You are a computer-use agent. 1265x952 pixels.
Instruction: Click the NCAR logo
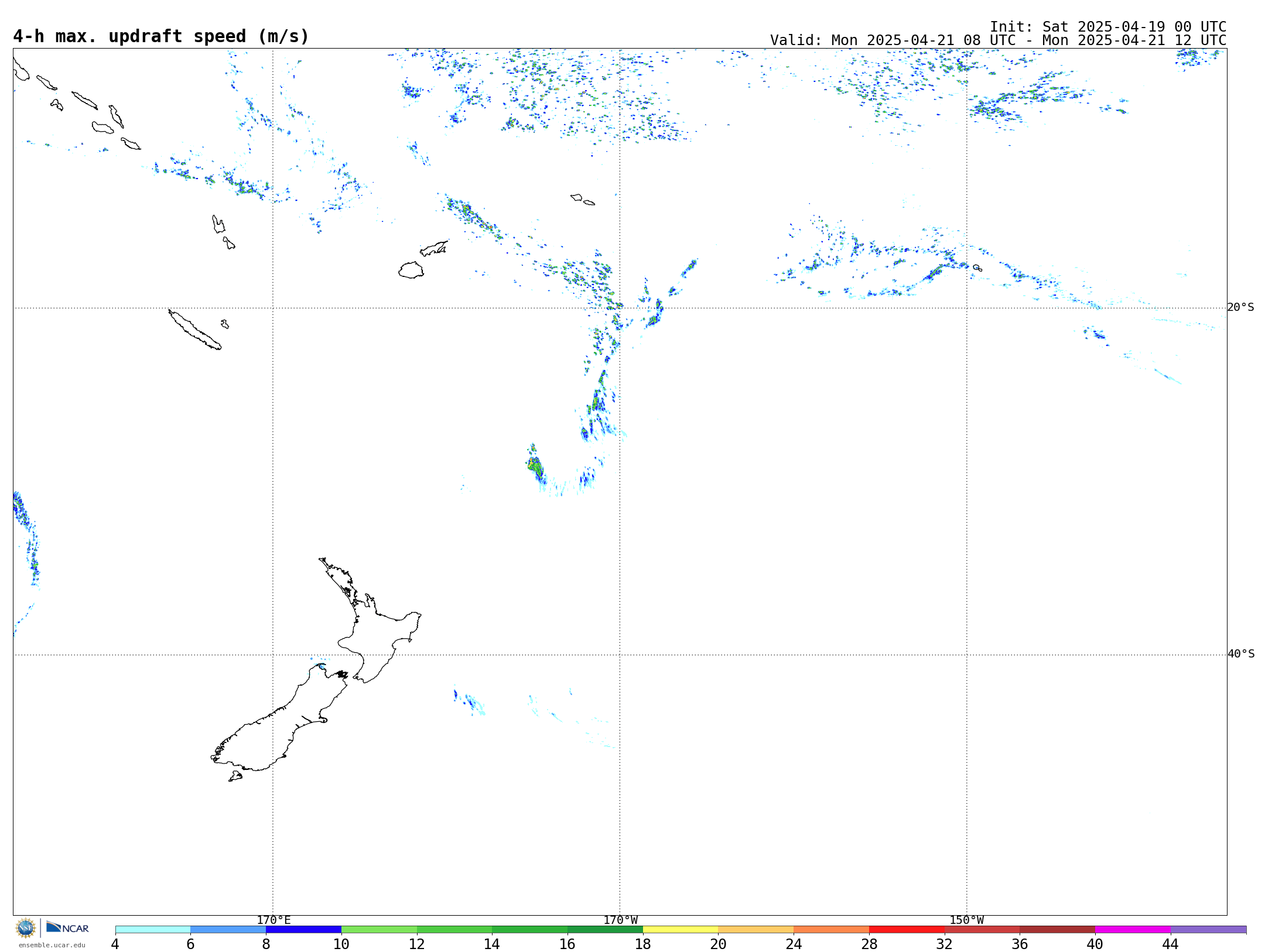coord(67,927)
